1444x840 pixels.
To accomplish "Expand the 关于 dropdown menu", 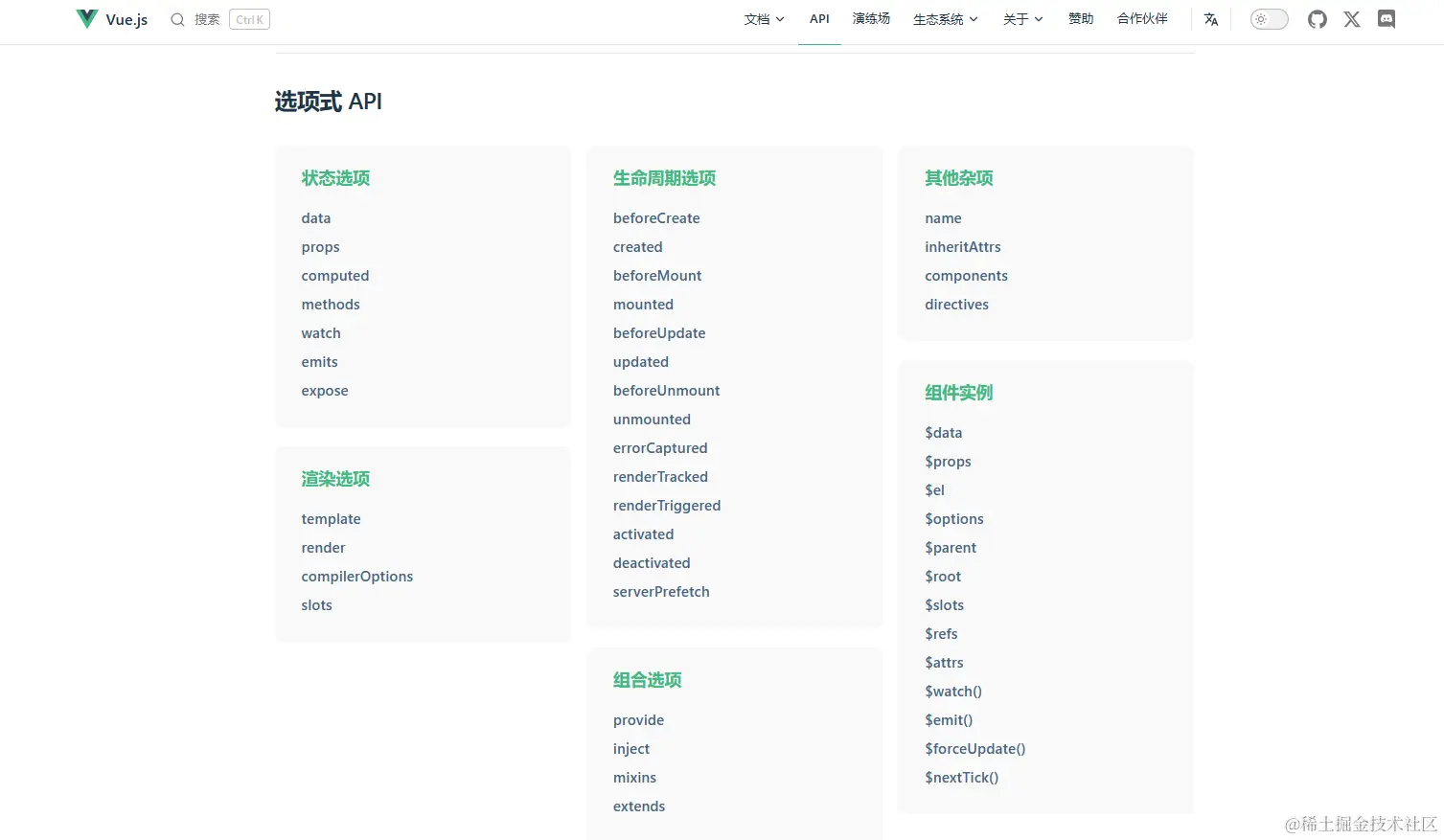I will (x=1023, y=19).
